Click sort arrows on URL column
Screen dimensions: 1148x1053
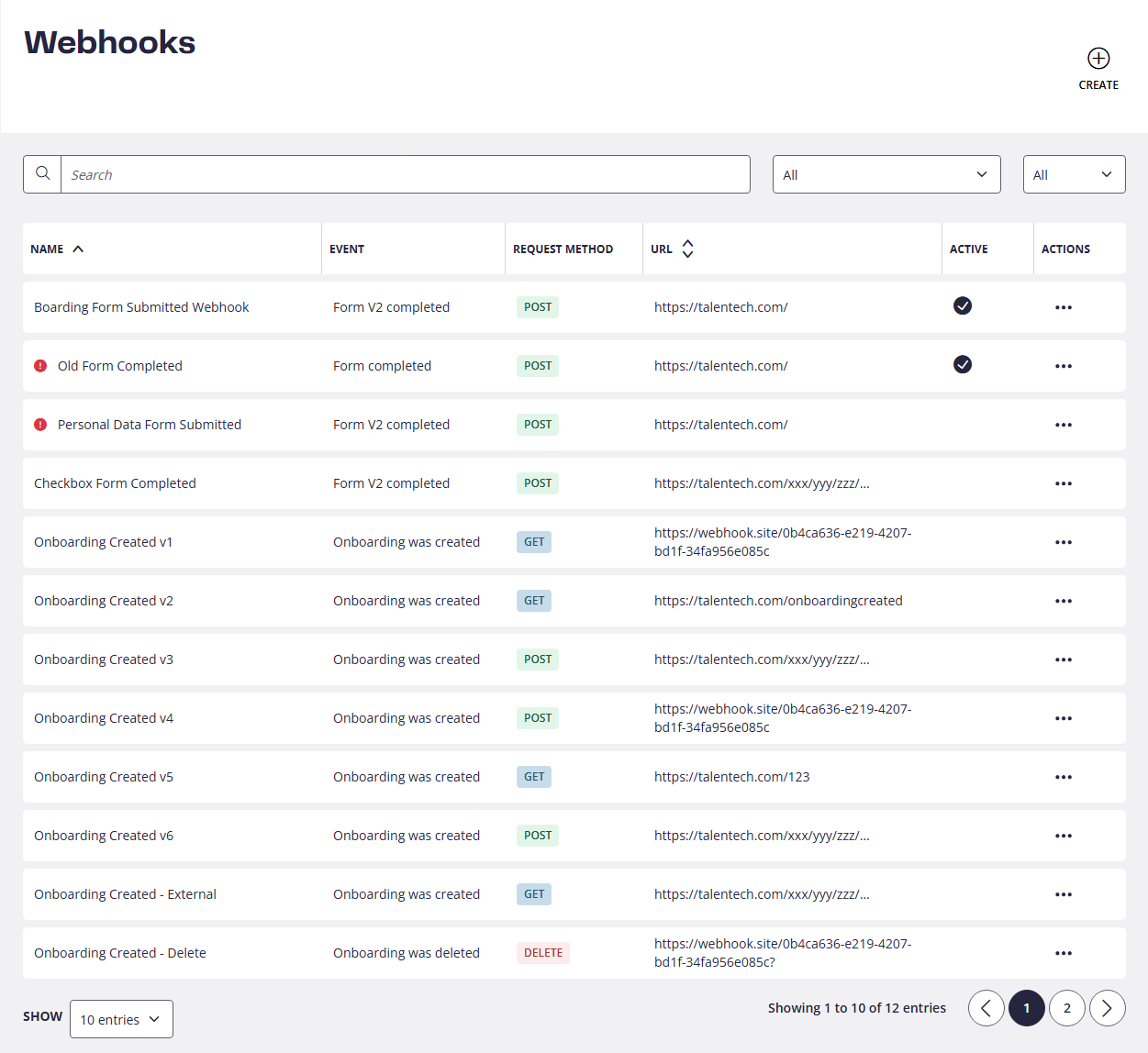(687, 249)
